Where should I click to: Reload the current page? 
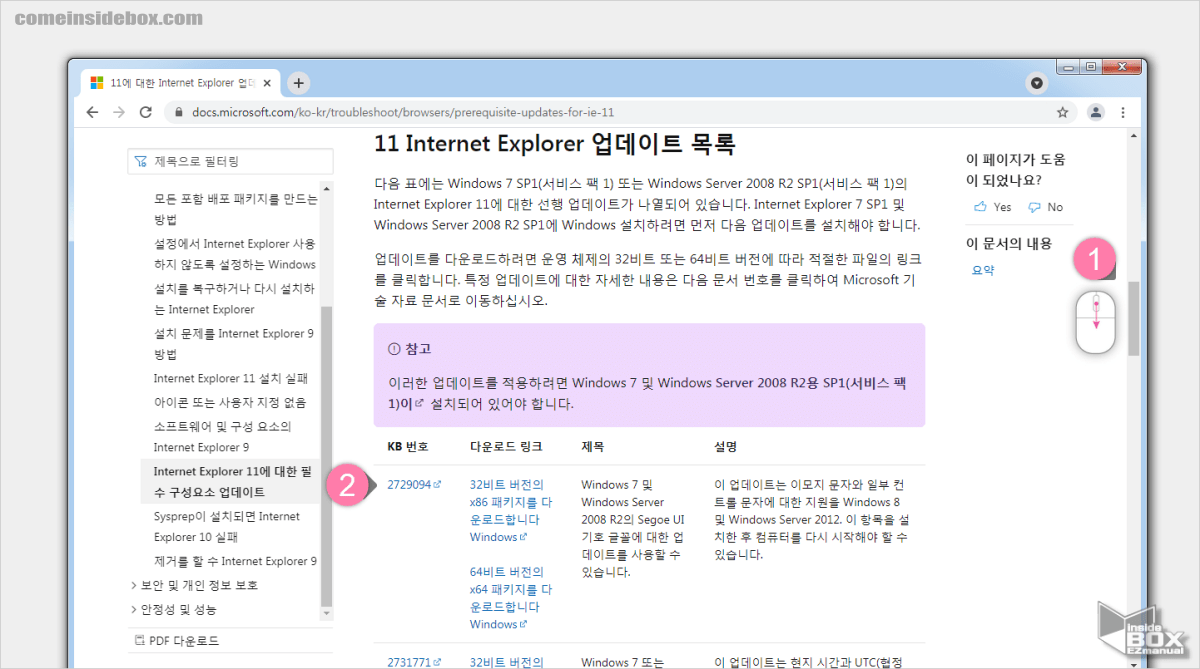coord(144,112)
